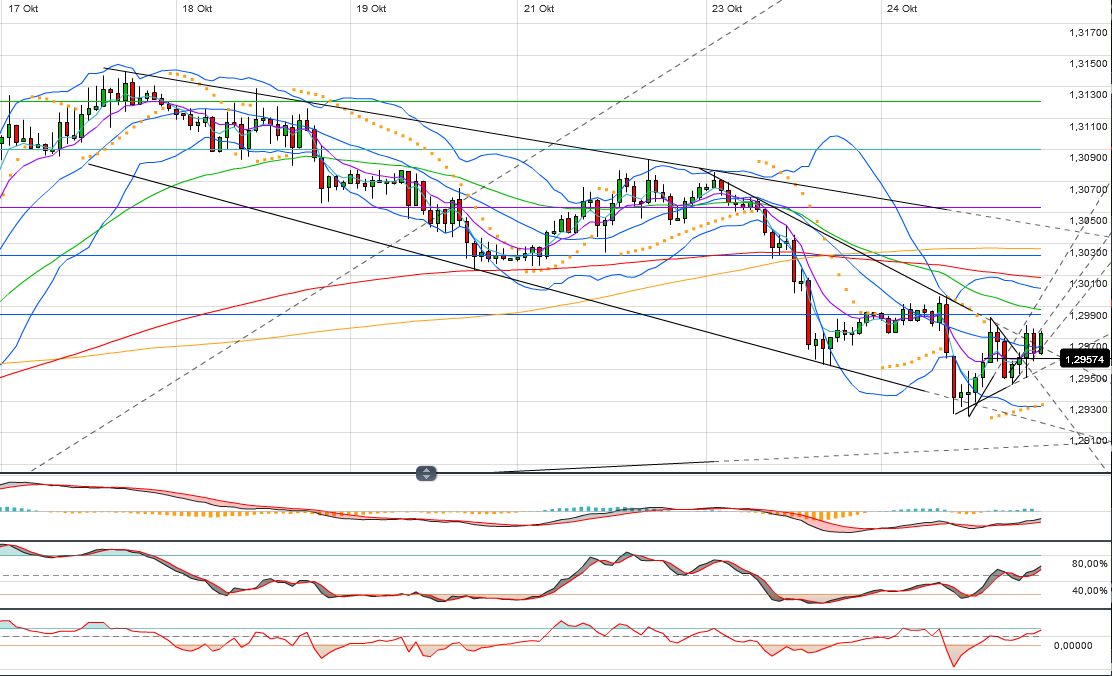The height and width of the screenshot is (676, 1112).
Task: Click the 1,31700 price axis label
Action: click(1084, 33)
